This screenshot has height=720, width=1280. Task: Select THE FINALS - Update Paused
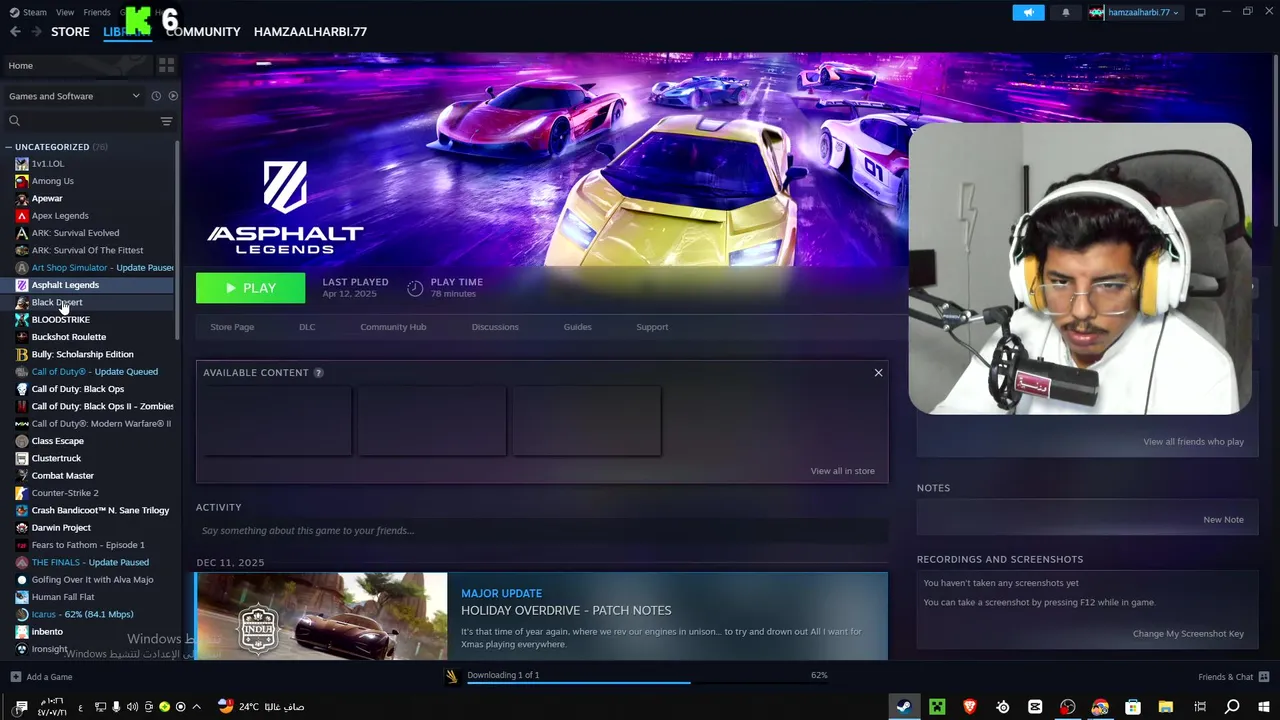pyautogui.click(x=90, y=562)
